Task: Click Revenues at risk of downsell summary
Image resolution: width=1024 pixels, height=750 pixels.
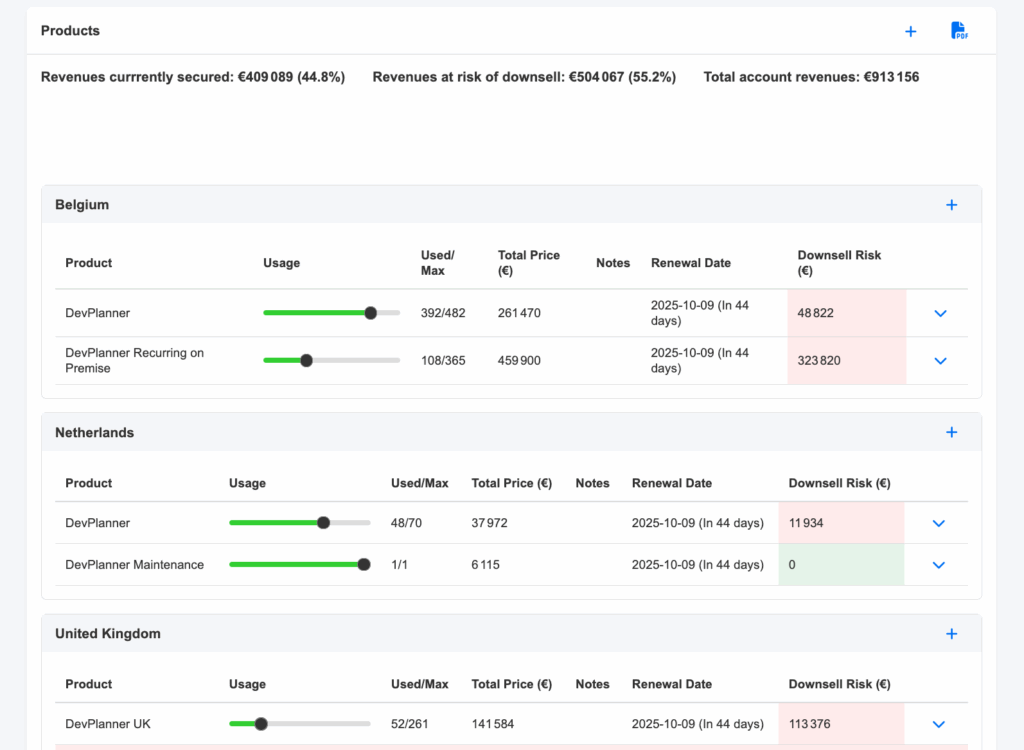Action: tap(524, 77)
